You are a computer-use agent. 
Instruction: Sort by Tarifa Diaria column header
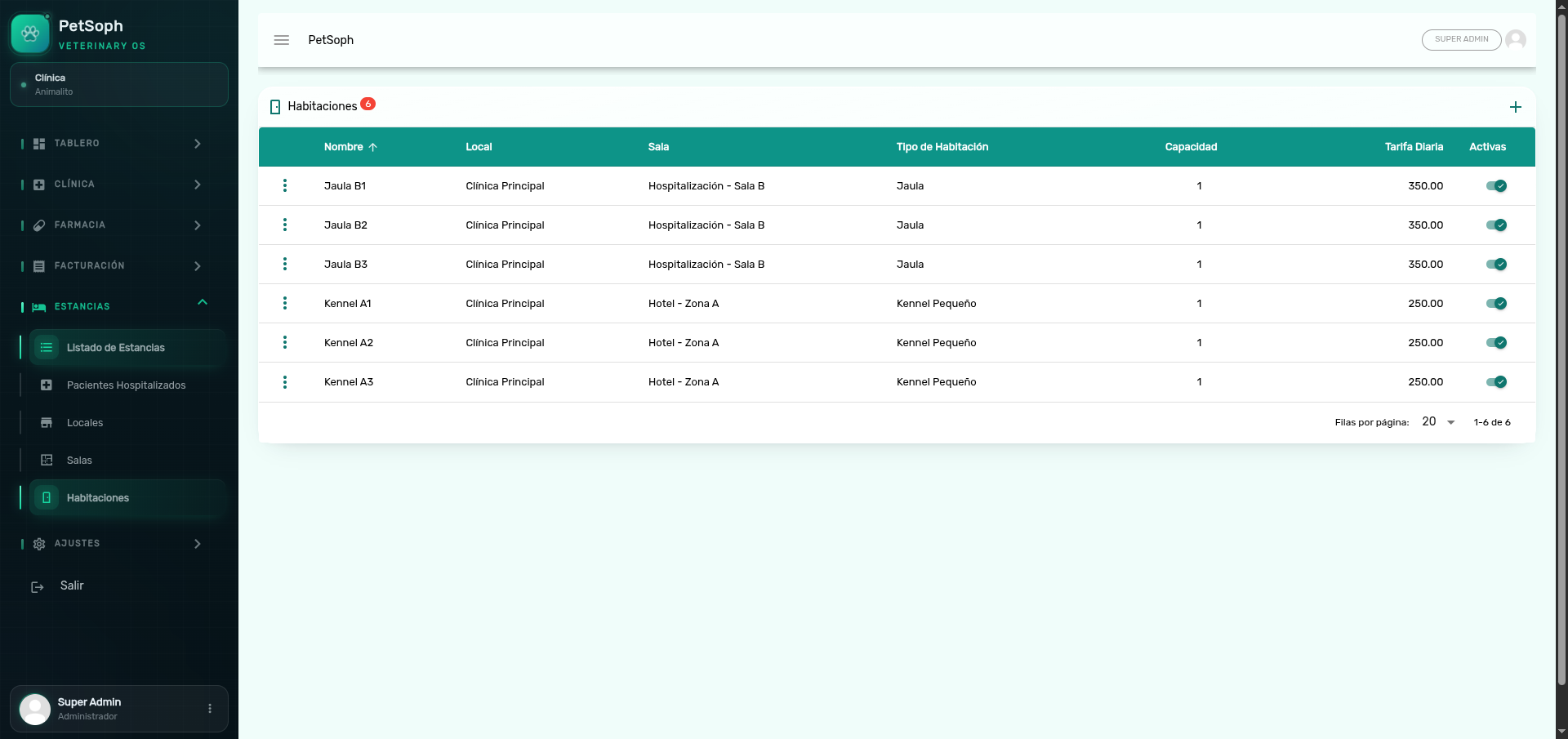(x=1414, y=148)
